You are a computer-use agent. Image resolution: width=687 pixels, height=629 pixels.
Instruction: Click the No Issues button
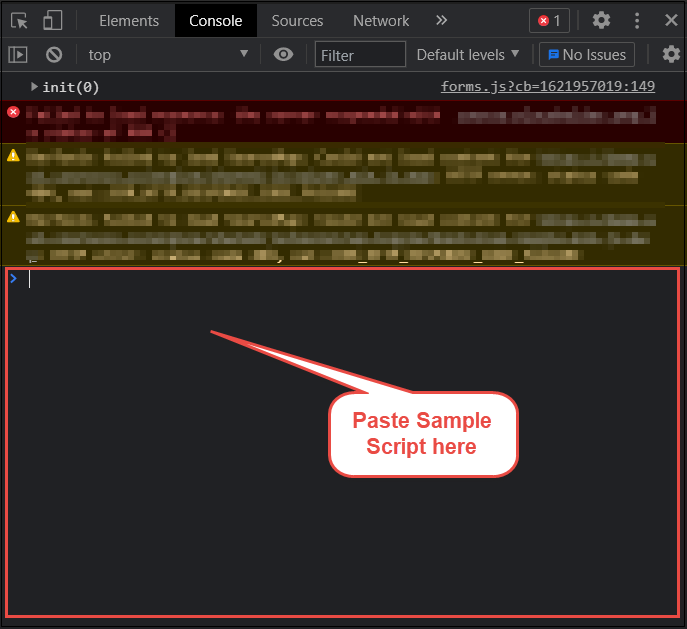point(587,55)
